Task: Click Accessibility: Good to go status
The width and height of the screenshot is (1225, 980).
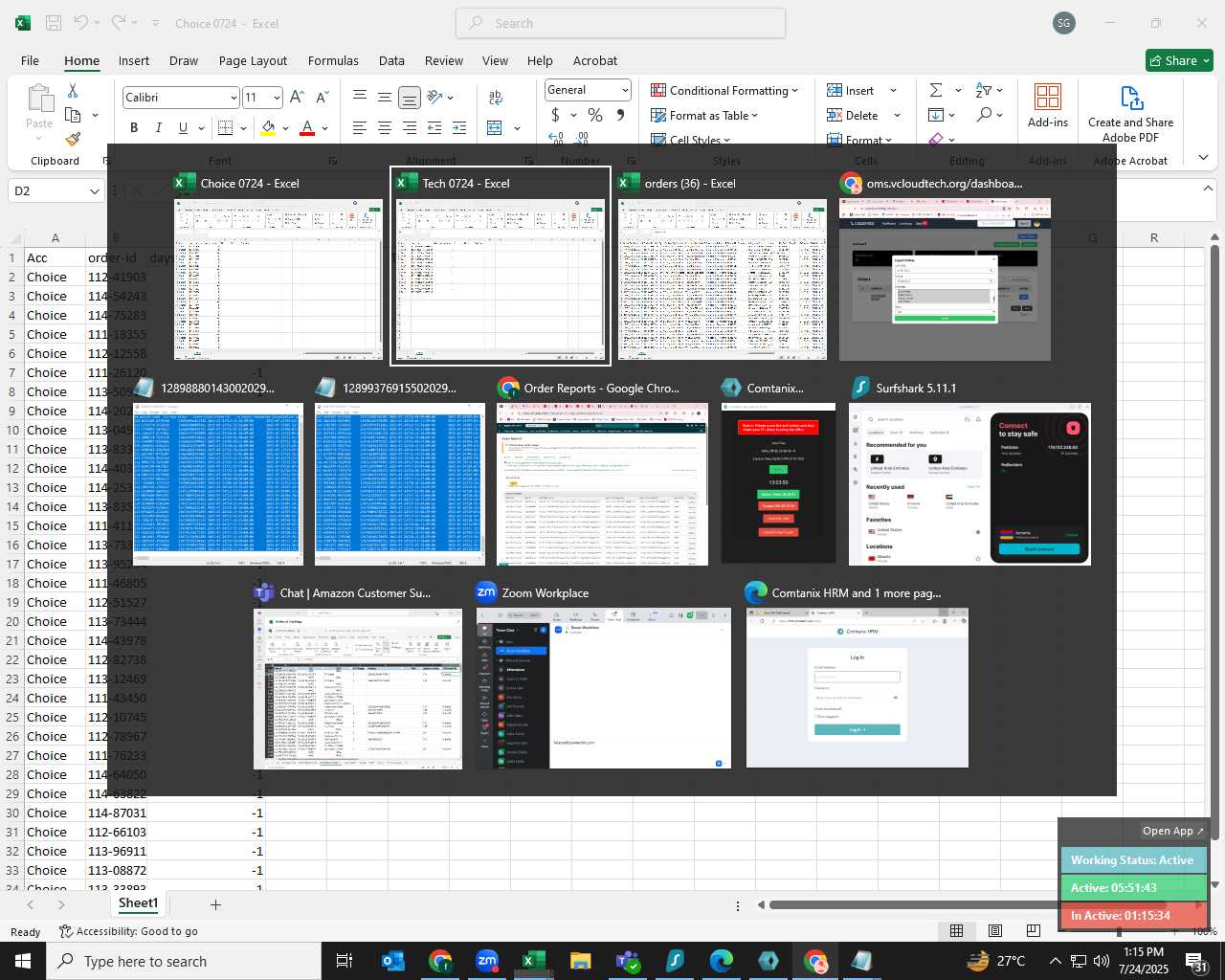Action: tap(128, 931)
